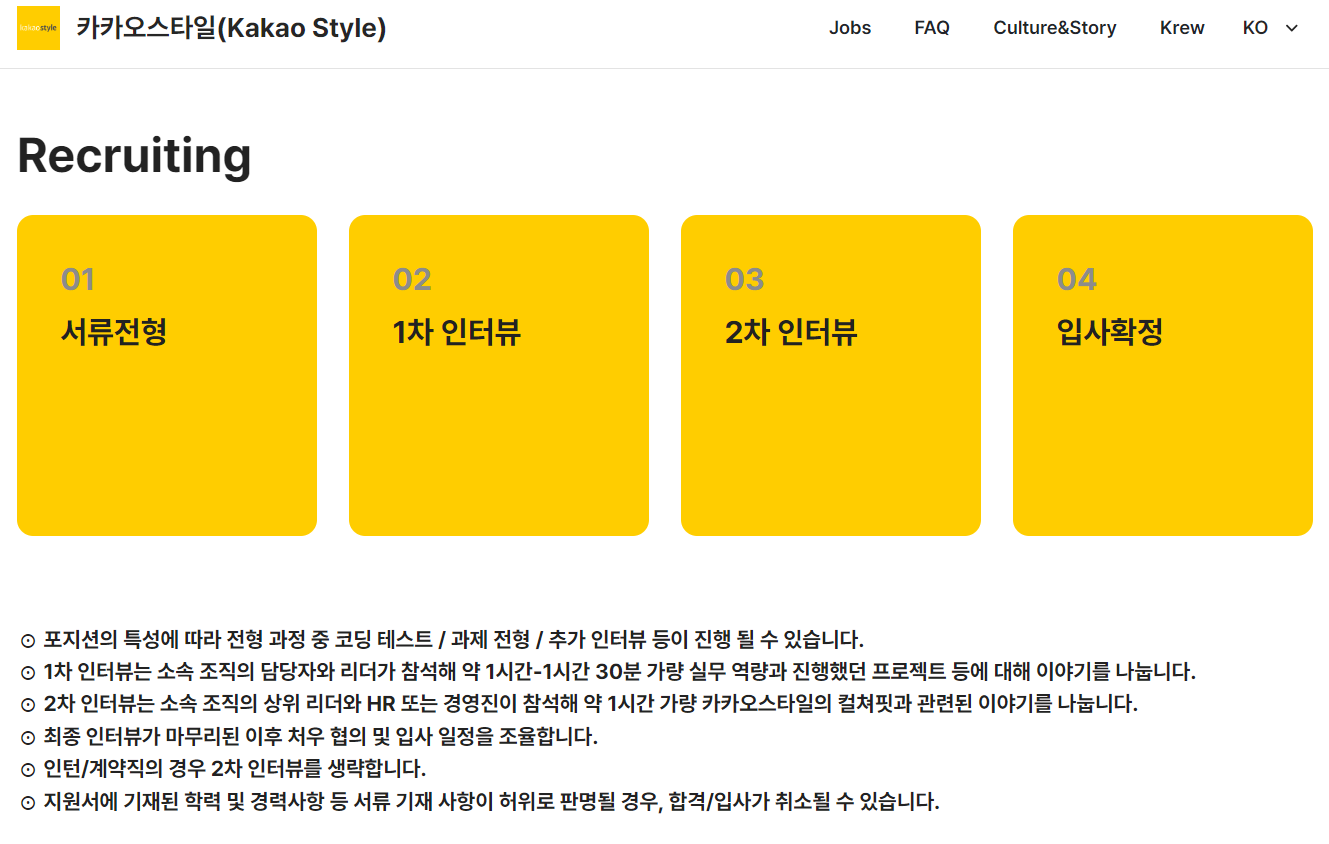Select the 02 1차 인터뷰 card
Image resolution: width=1329 pixels, height=844 pixels.
coord(499,375)
